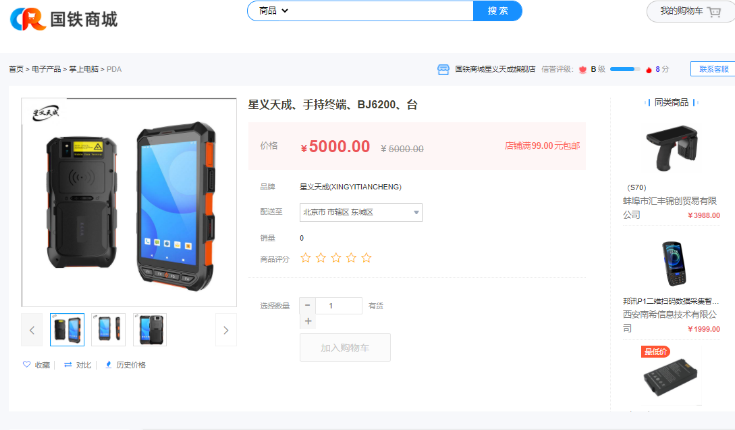The width and height of the screenshot is (735, 430).
Task: Show next thumbnails with right arrow
Action: (226, 330)
